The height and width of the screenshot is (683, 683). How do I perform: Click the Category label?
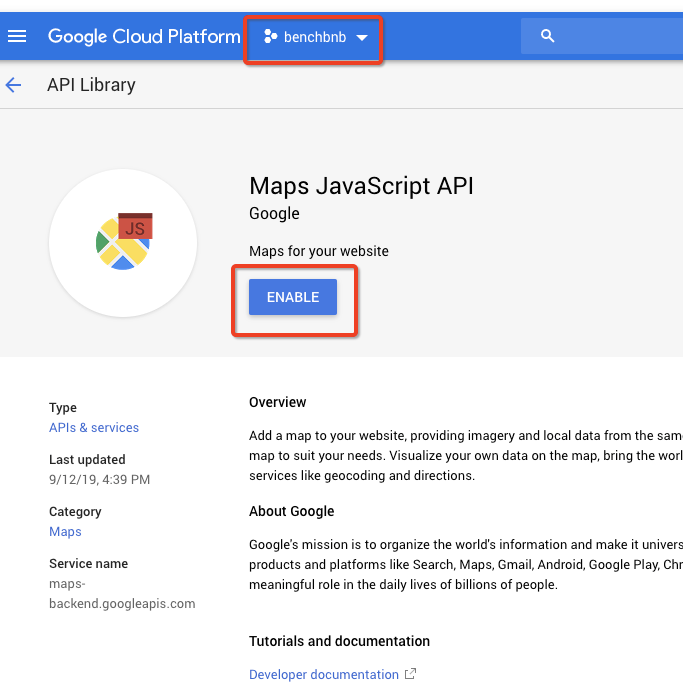pyautogui.click(x=75, y=512)
